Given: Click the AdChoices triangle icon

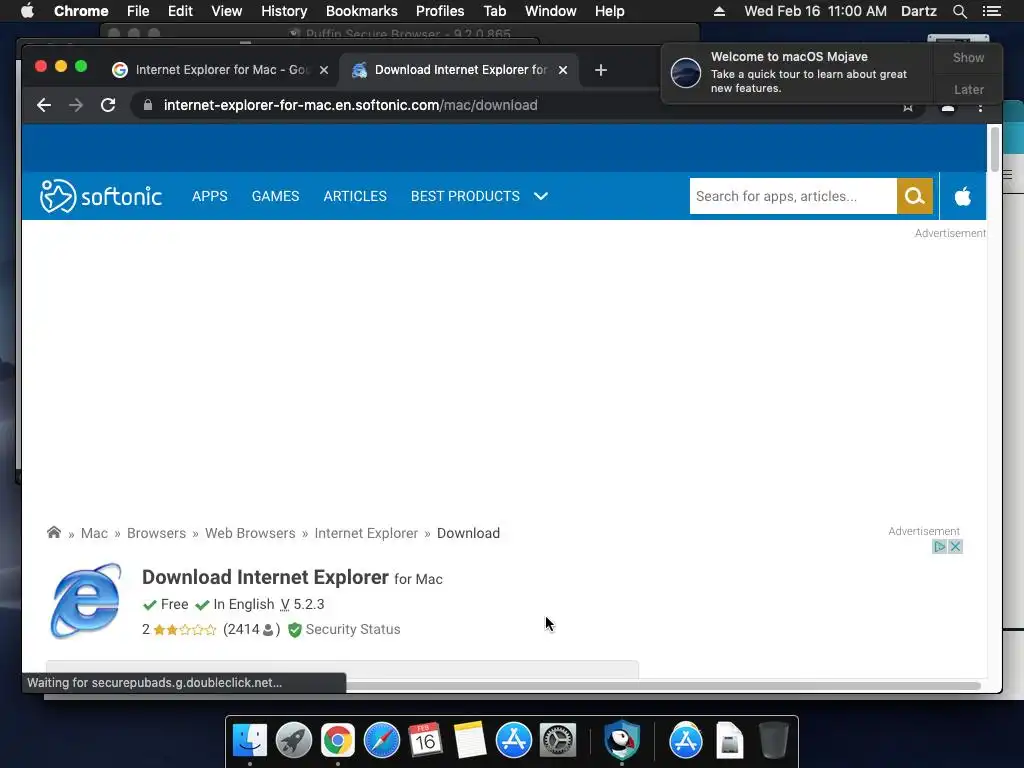Looking at the screenshot, I should (x=939, y=547).
